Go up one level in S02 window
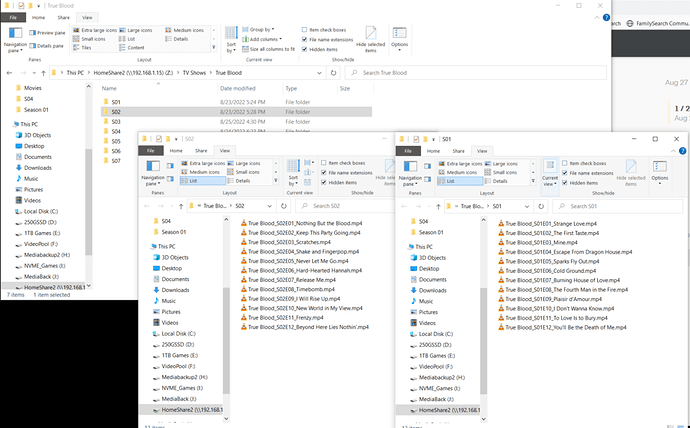The image size is (690, 428). click(181, 206)
